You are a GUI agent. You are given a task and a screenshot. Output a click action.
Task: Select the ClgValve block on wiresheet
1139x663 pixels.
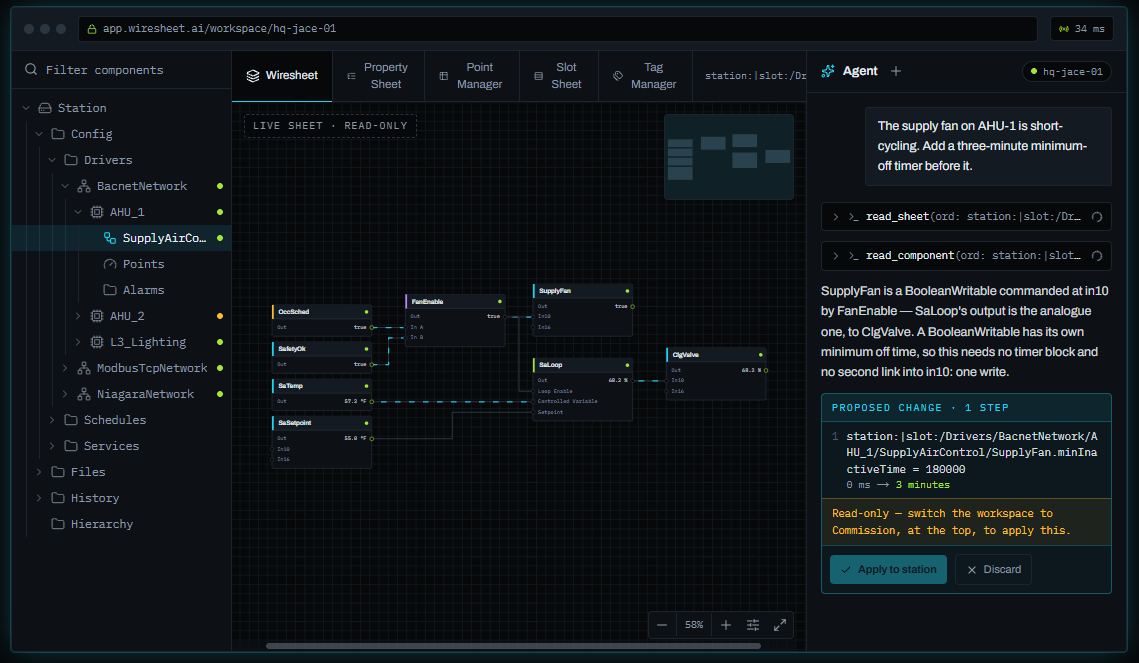(716, 374)
